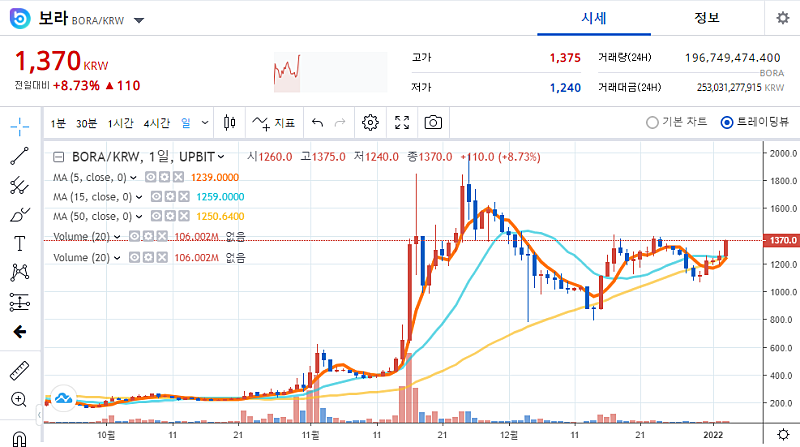Select the Text annotation tool
Viewport: 800px width, 447px height.
click(x=19, y=243)
